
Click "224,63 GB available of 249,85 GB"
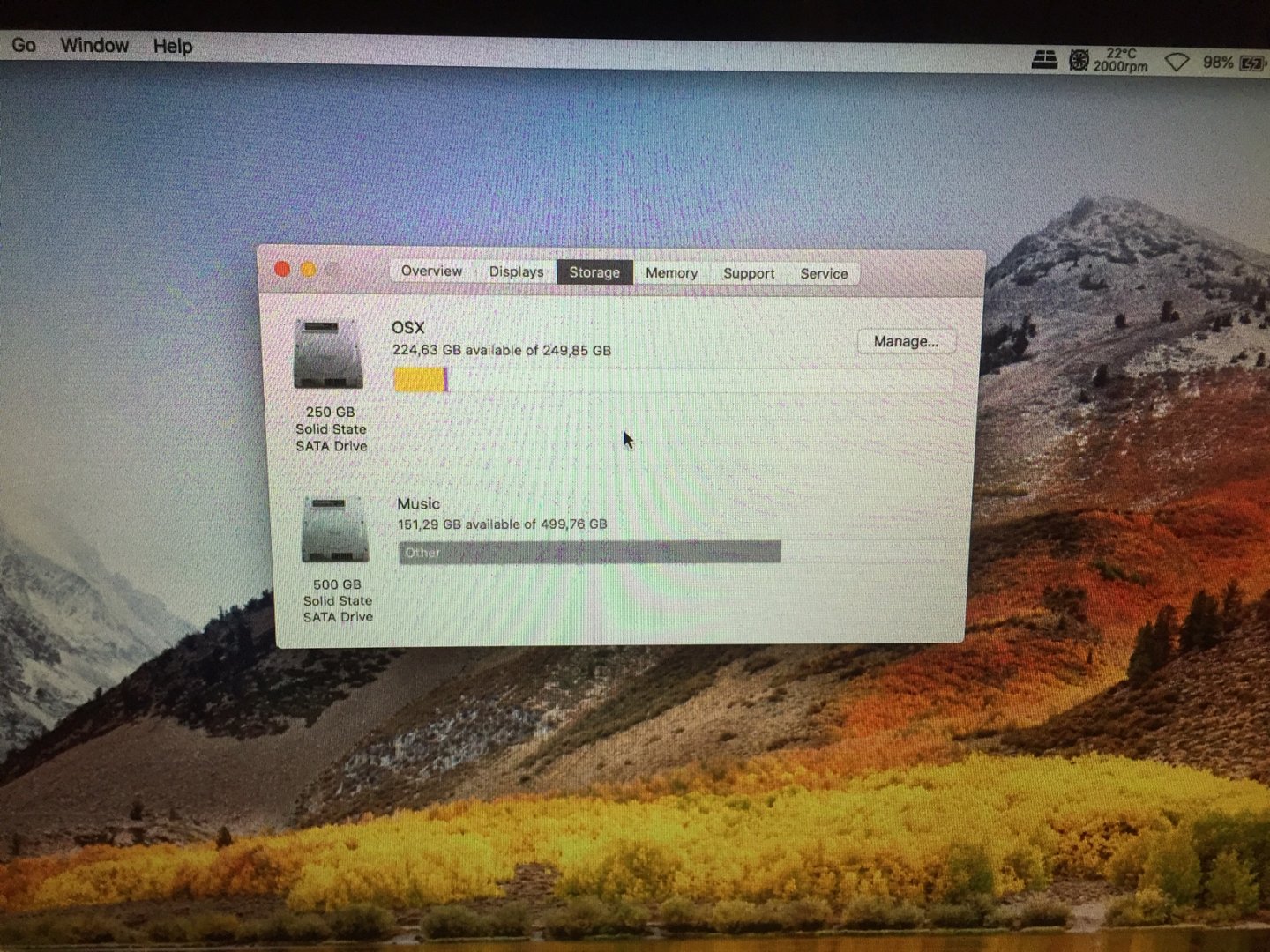pos(502,350)
